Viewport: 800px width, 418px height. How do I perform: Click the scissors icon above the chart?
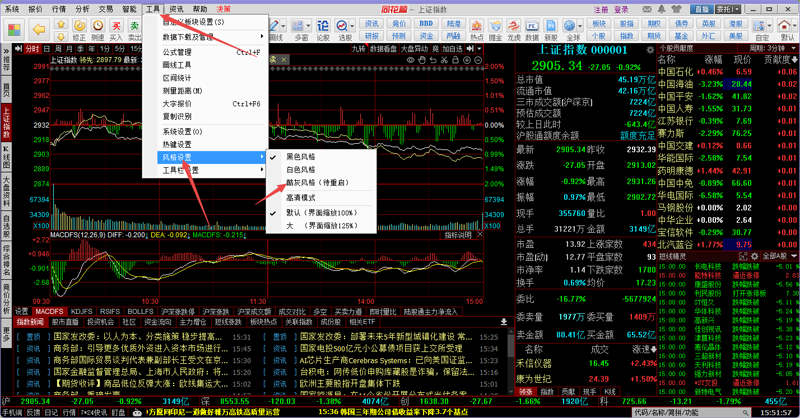[444, 60]
